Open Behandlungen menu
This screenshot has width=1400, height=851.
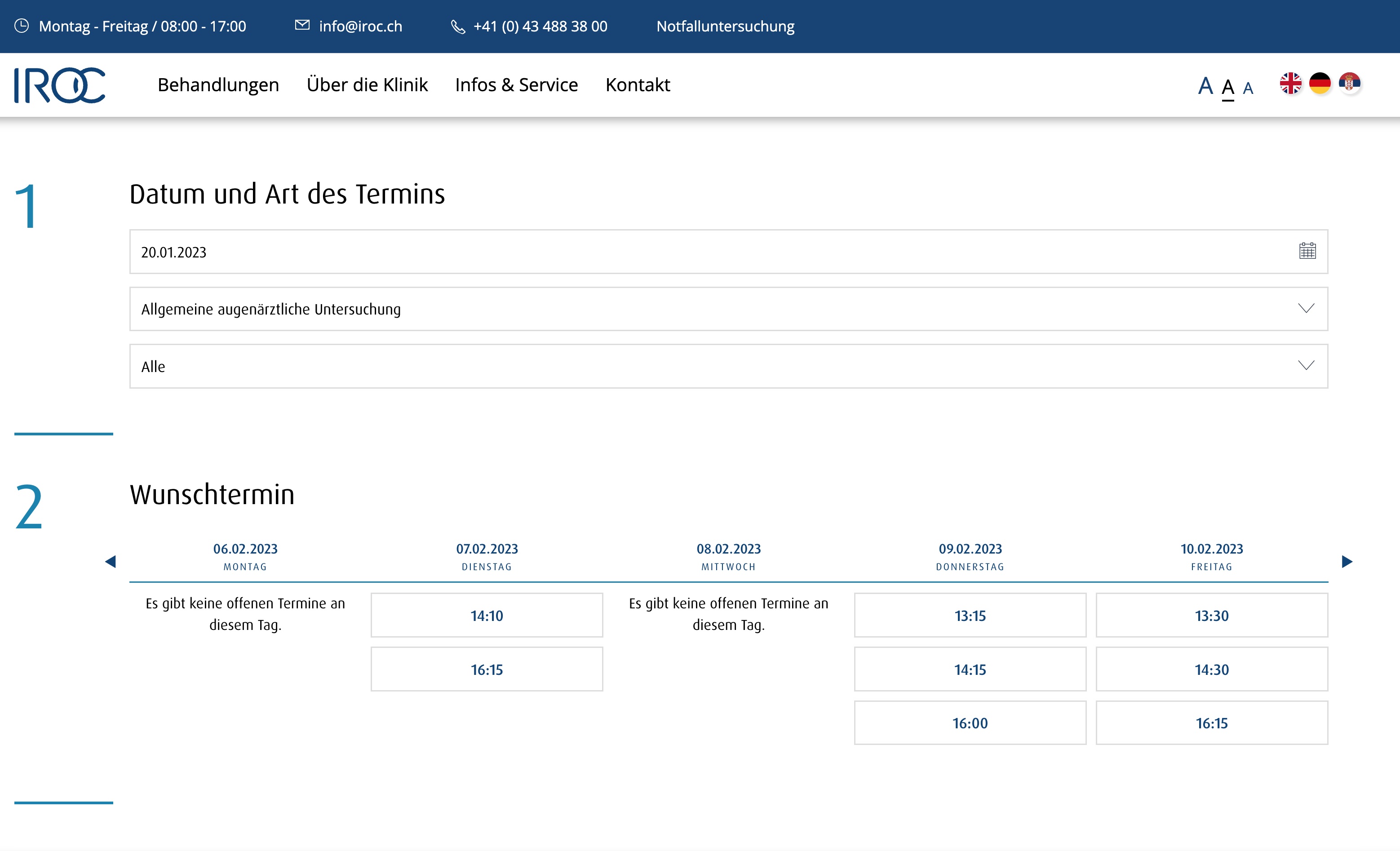tap(218, 84)
